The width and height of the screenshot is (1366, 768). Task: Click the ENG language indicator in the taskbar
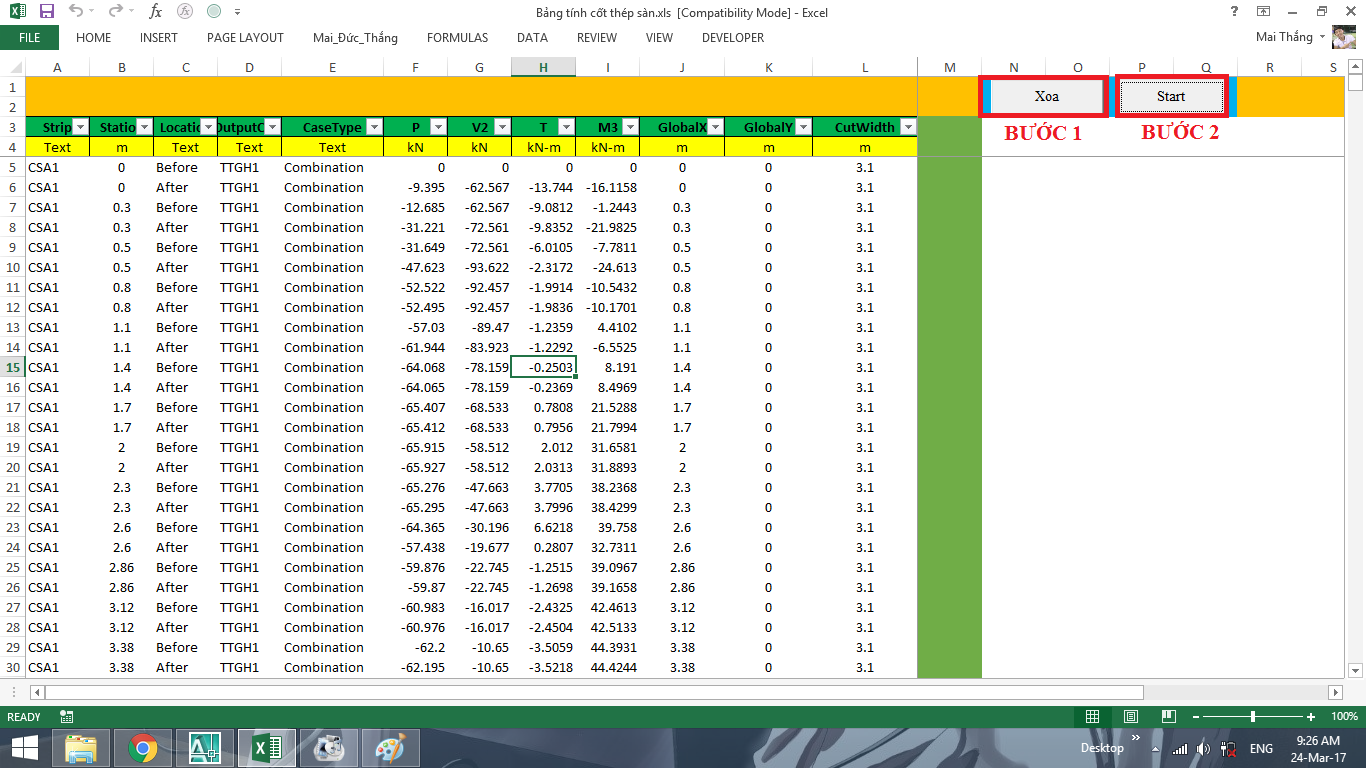[x=1261, y=748]
